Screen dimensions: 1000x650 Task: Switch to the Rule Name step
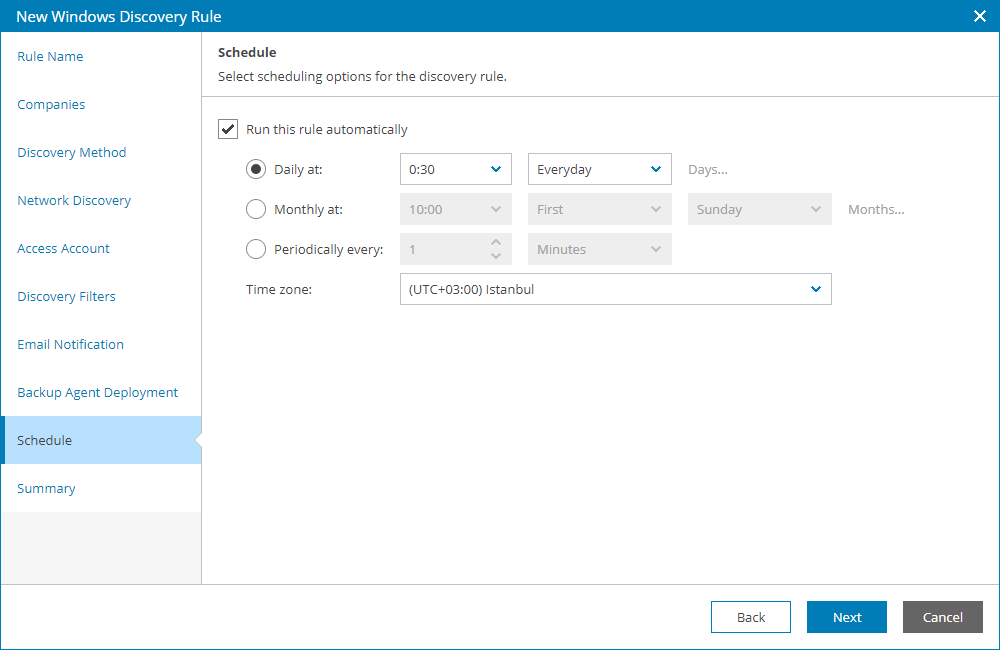coord(50,56)
